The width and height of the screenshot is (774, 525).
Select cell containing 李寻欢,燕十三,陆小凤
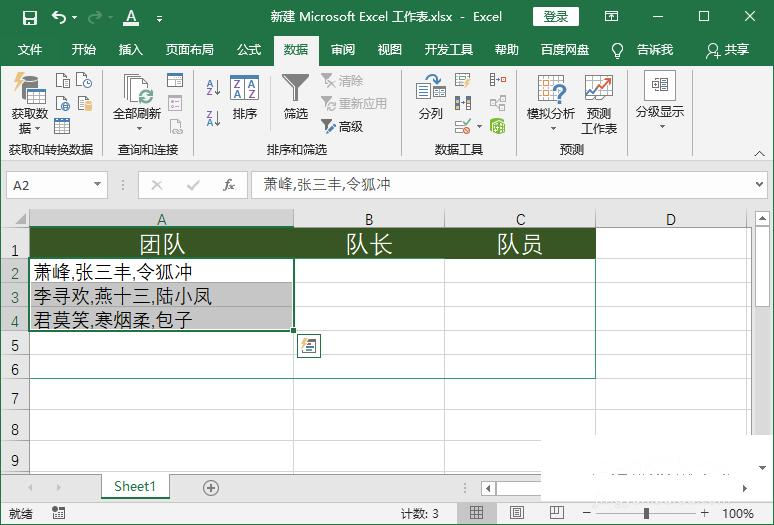click(x=161, y=296)
